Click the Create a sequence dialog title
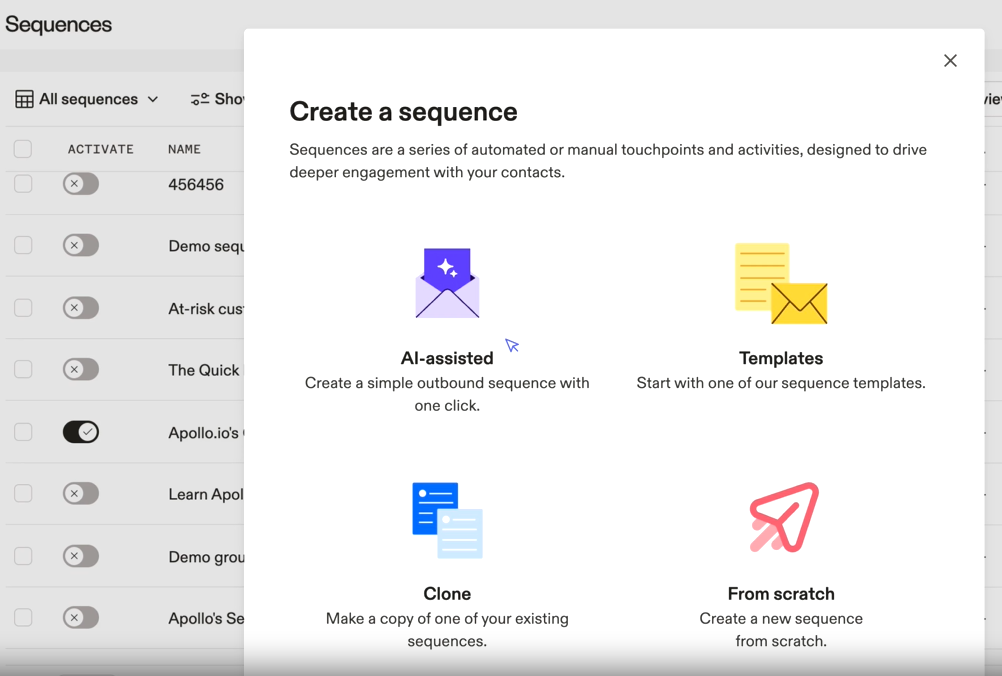Viewport: 1002px width, 676px height. 403,112
